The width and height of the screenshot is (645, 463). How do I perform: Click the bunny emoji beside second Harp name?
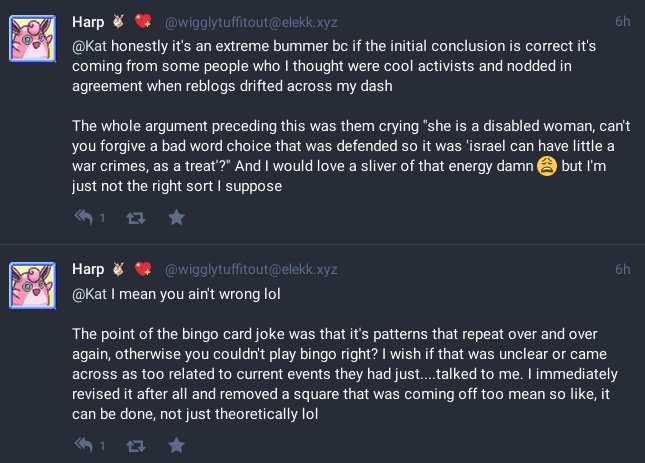(118, 269)
